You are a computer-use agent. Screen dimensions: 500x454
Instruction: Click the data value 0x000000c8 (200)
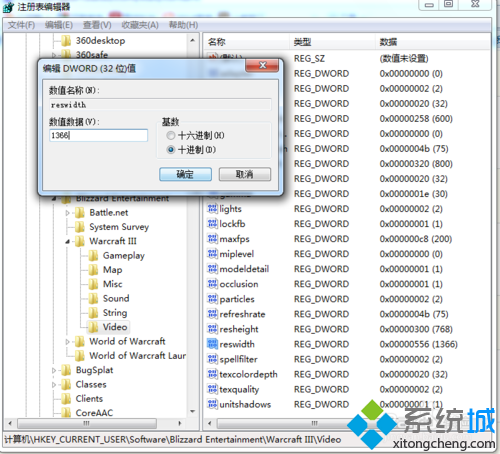pos(416,239)
